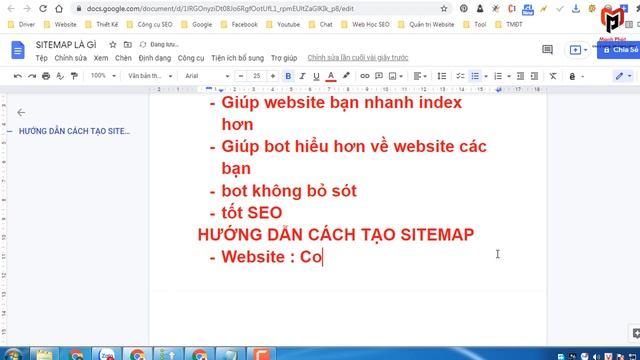Open the Facebook bookmark folder
The height and width of the screenshot is (360, 640).
[239, 24]
